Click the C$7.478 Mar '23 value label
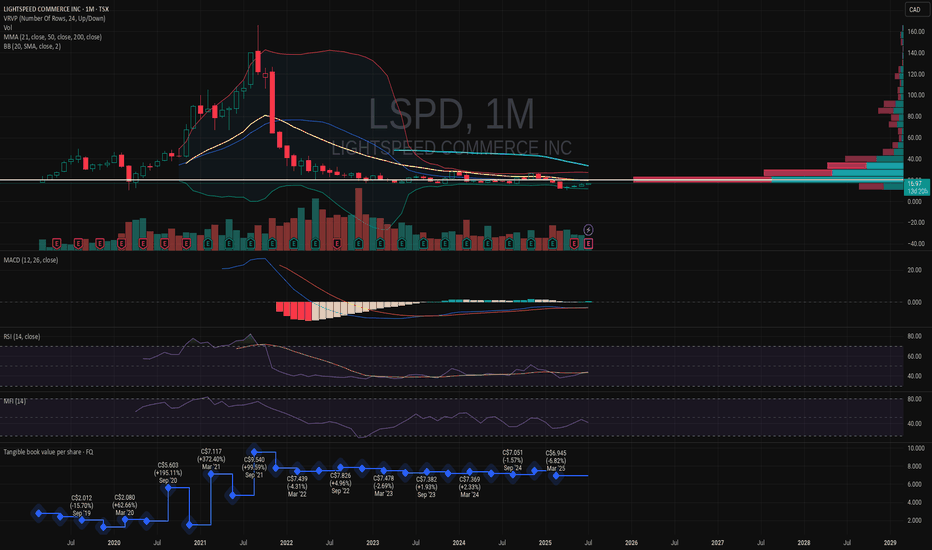The width and height of the screenshot is (932, 550). pos(383,486)
